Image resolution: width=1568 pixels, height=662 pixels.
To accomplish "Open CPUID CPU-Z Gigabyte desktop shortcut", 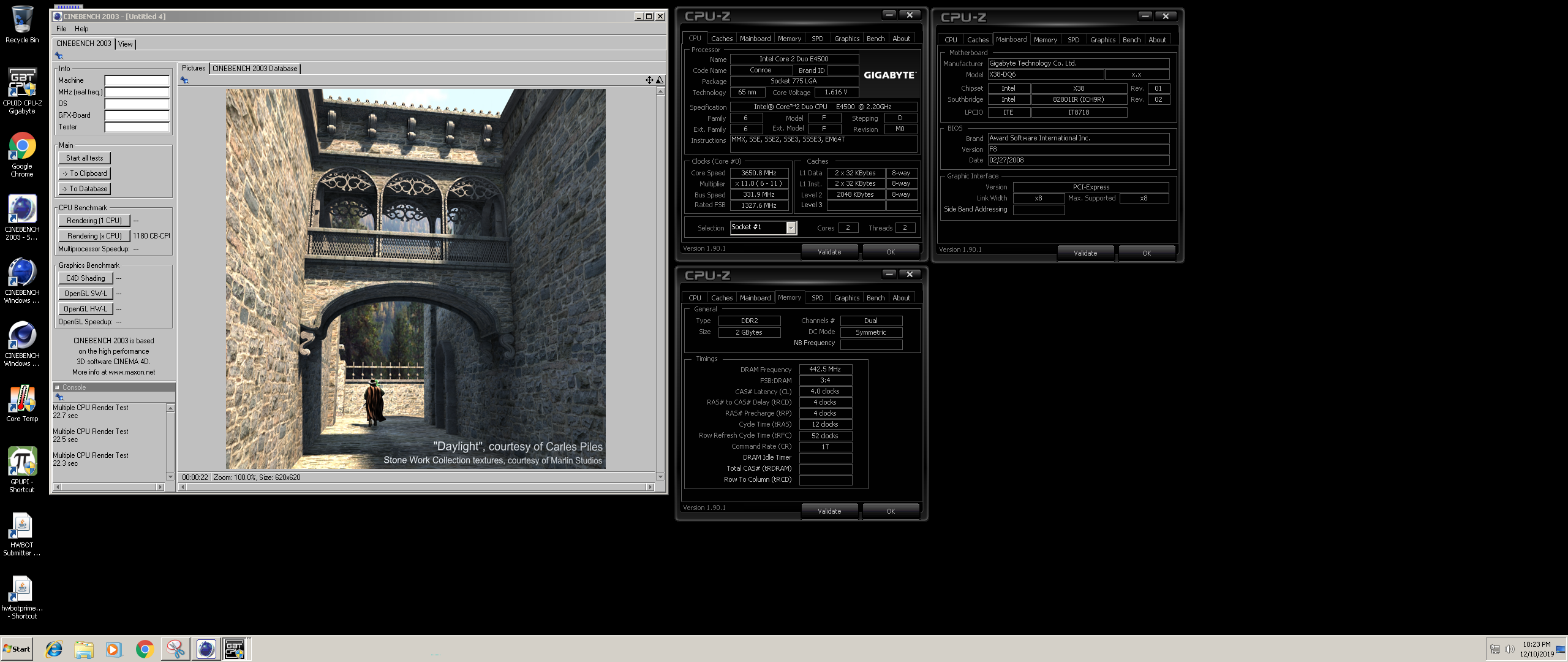I will [x=22, y=91].
